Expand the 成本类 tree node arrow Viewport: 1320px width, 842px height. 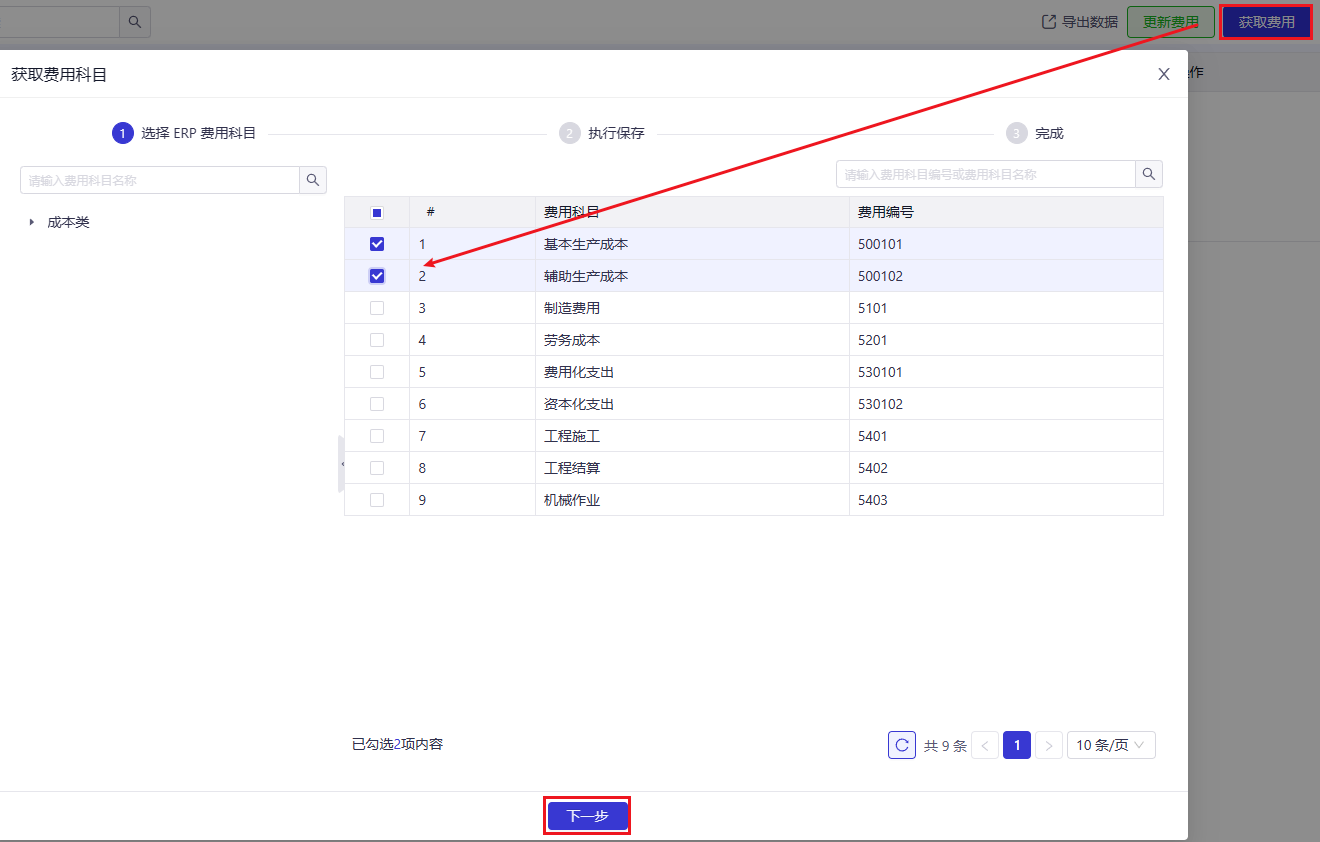tap(32, 222)
